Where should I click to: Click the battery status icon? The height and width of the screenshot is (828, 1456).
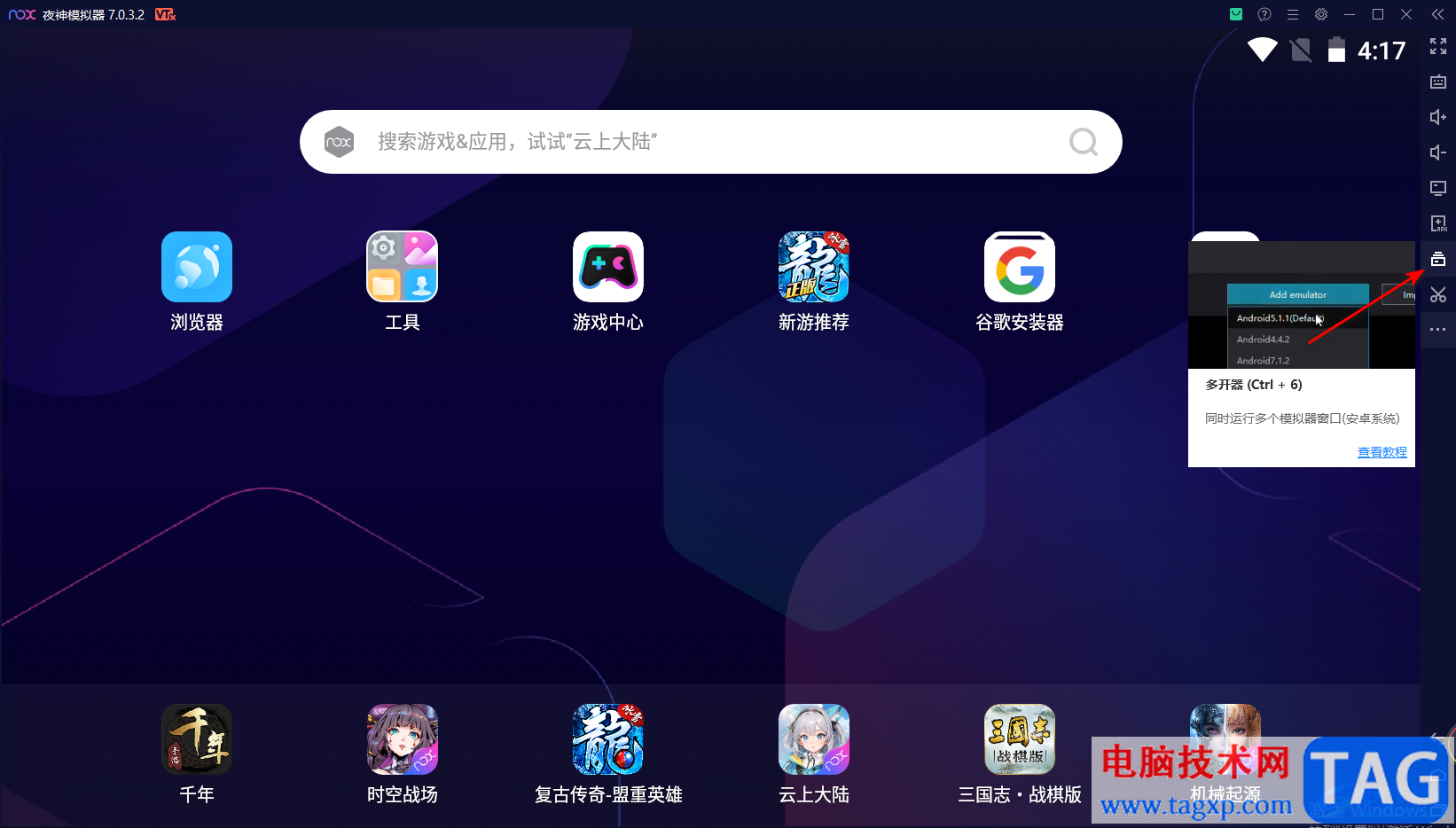point(1336,50)
